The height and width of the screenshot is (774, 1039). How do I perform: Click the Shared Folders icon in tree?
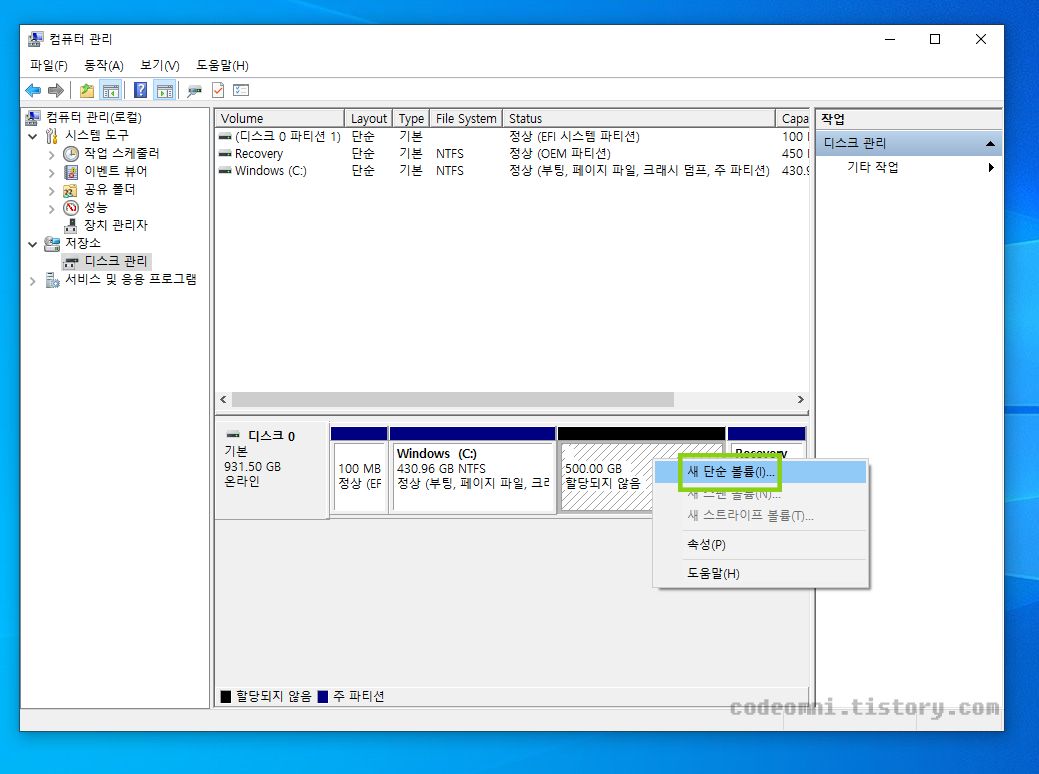pos(70,190)
